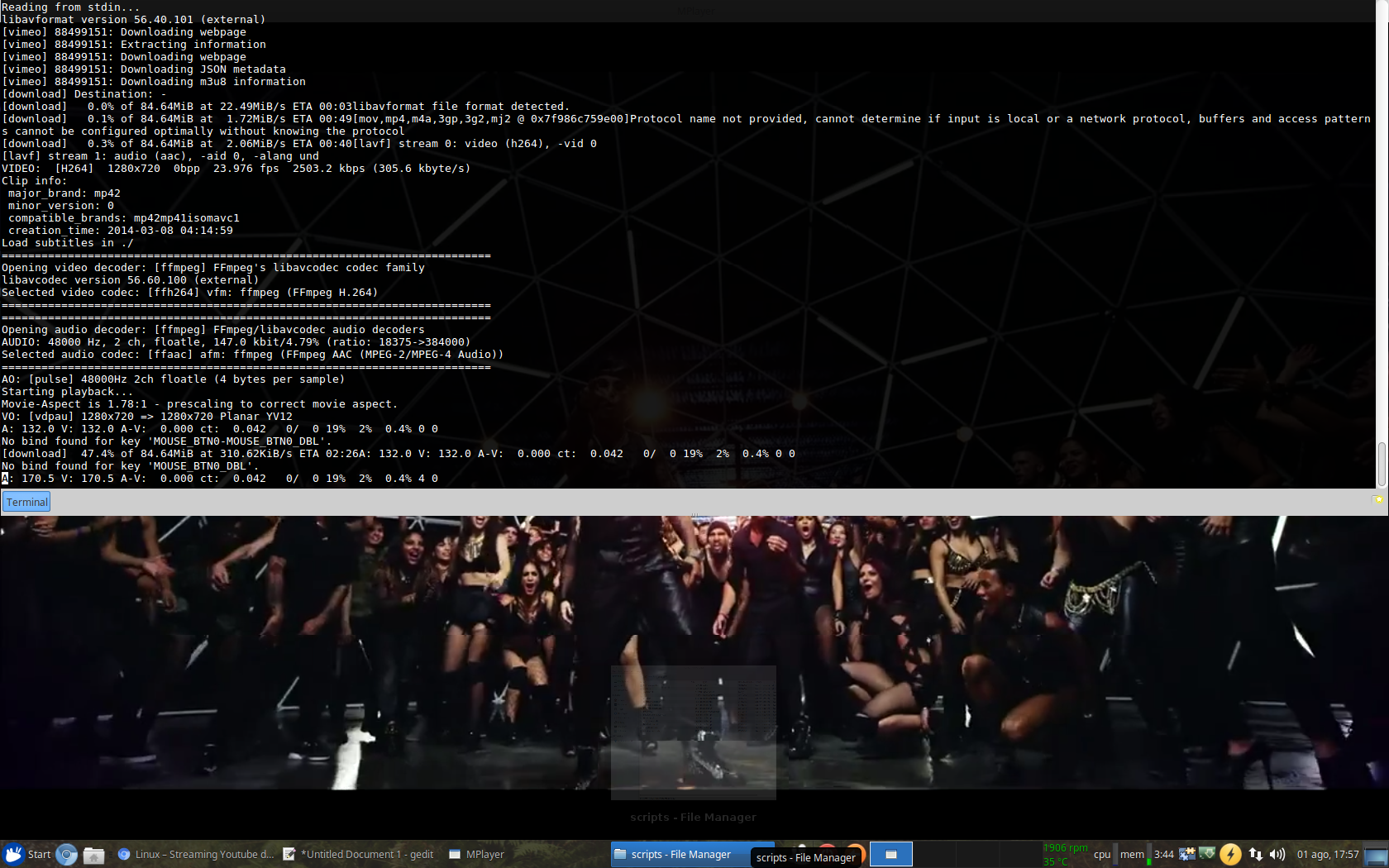The image size is (1389, 868).
Task: Click the 'major_brand: mp42' line
Action: 64,193
